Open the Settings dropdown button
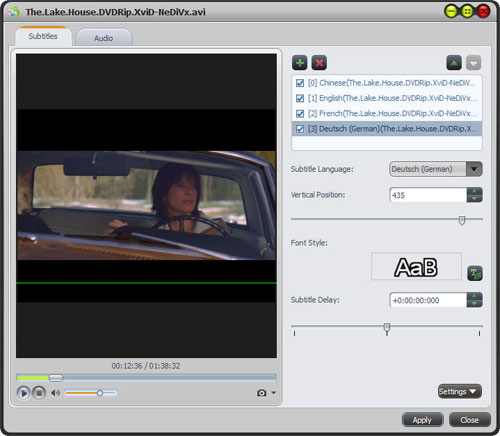500x436 pixels. click(460, 391)
